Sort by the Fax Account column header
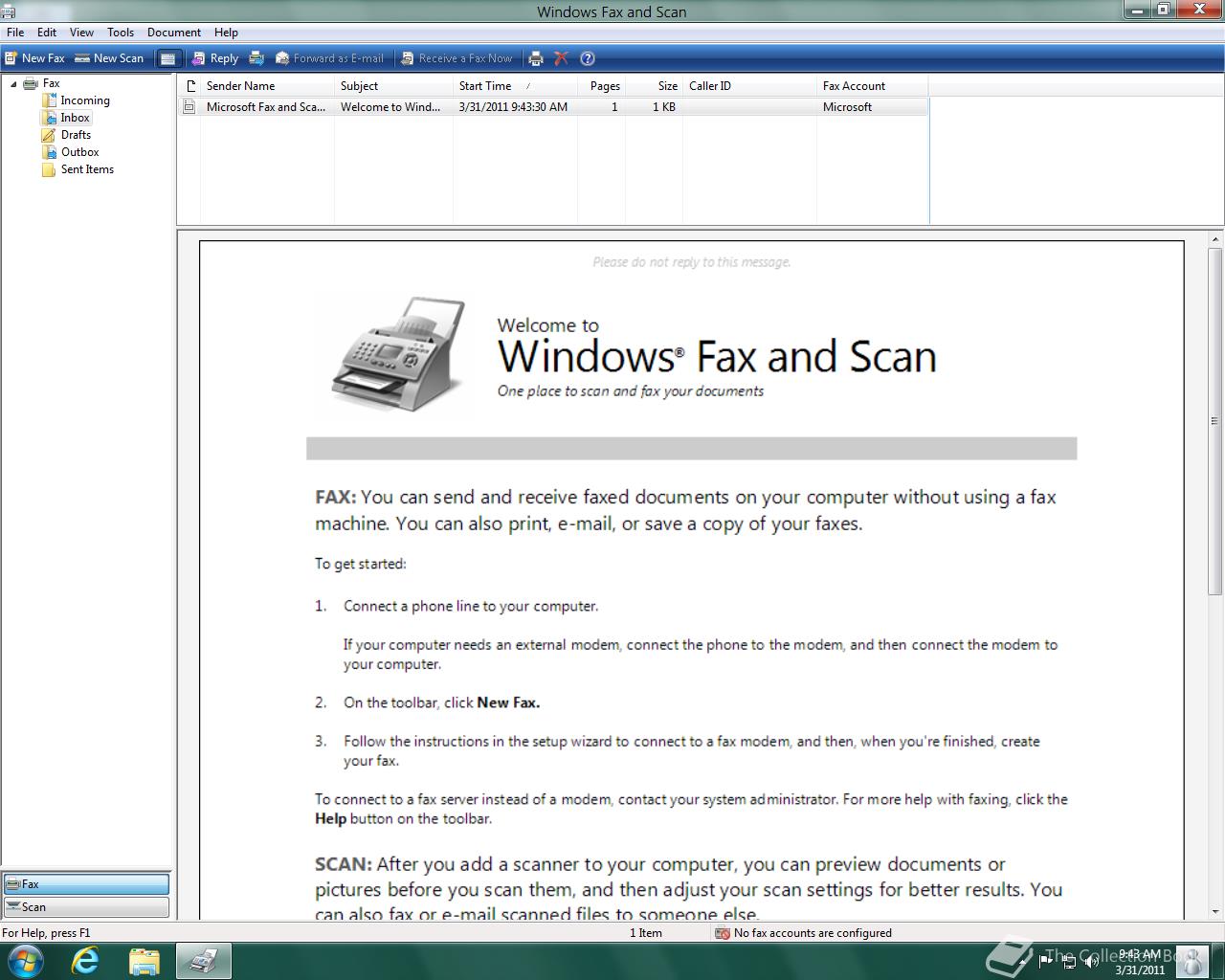1225x980 pixels. pyautogui.click(x=872, y=85)
